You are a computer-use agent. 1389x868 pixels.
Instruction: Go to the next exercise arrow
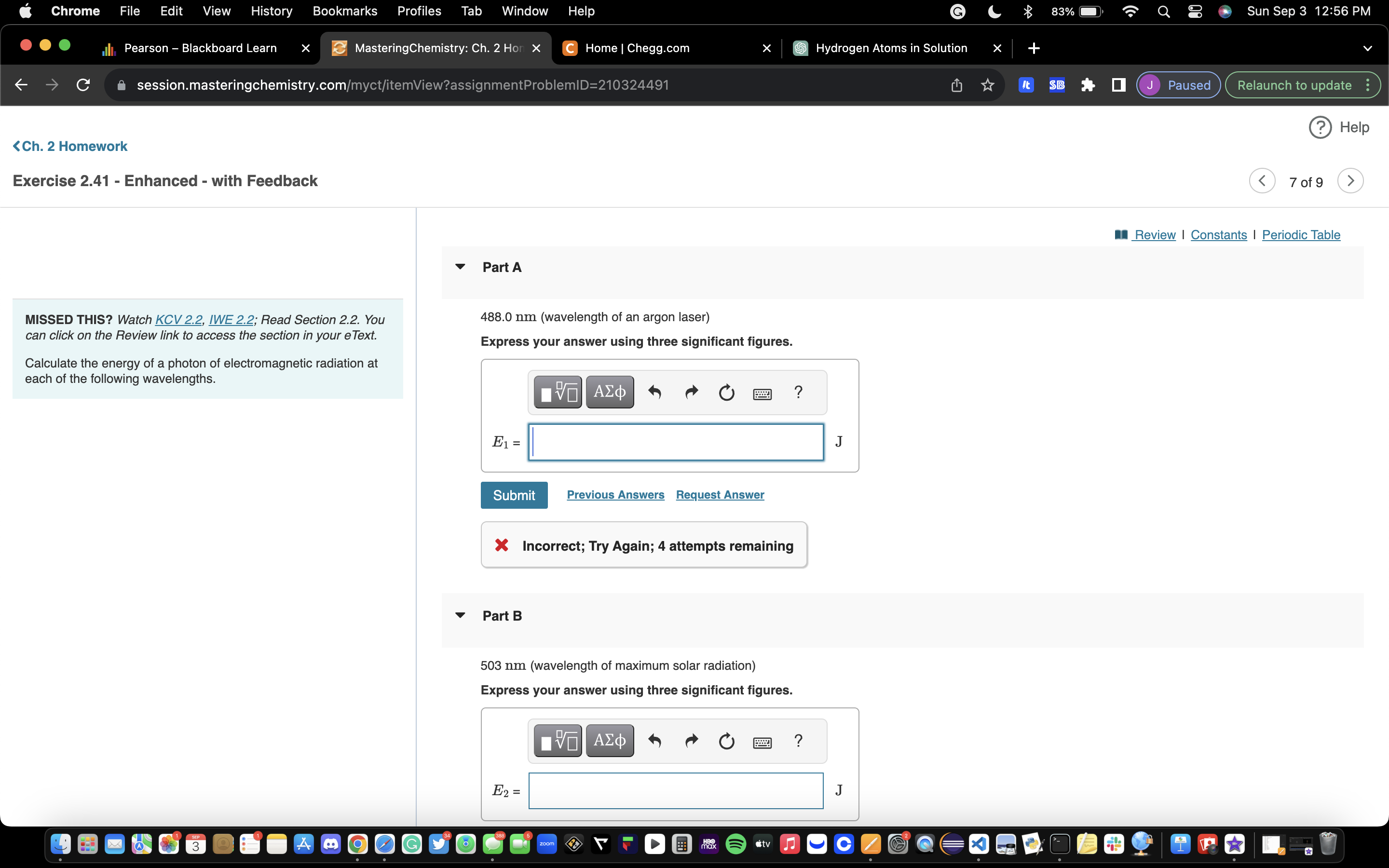[1350, 181]
